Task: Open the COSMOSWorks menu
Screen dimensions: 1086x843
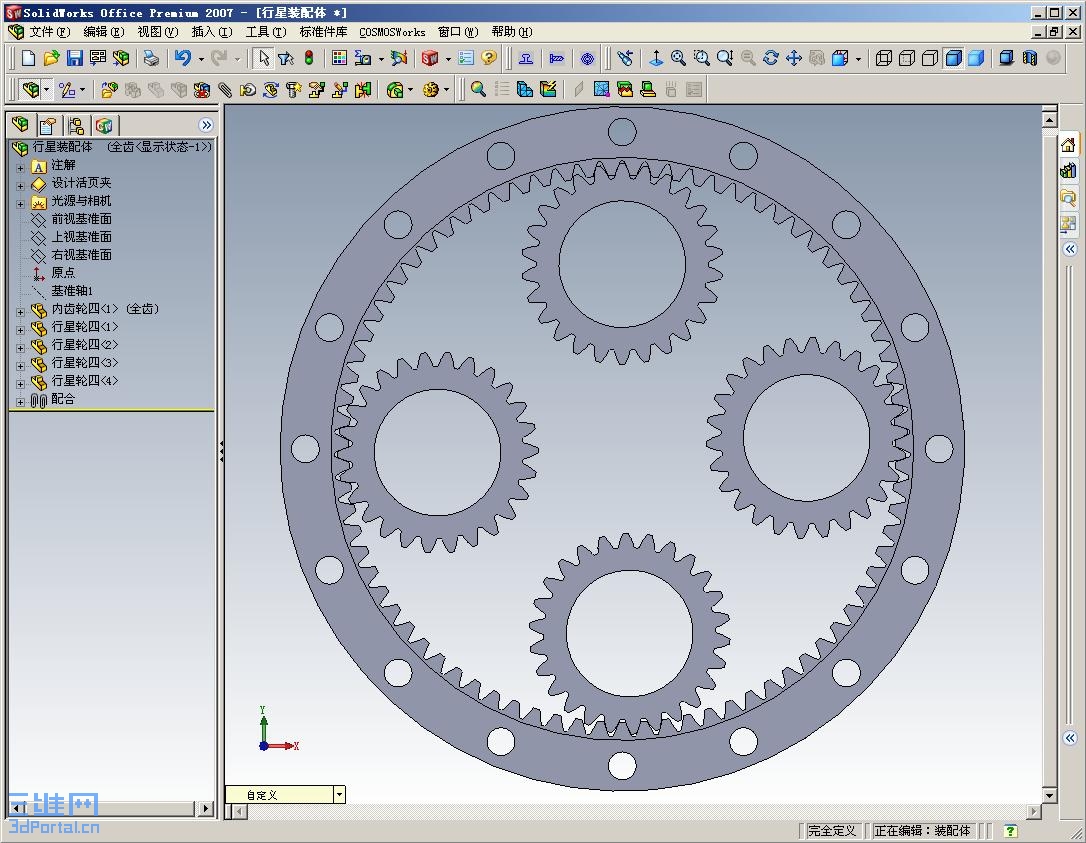Action: 392,32
